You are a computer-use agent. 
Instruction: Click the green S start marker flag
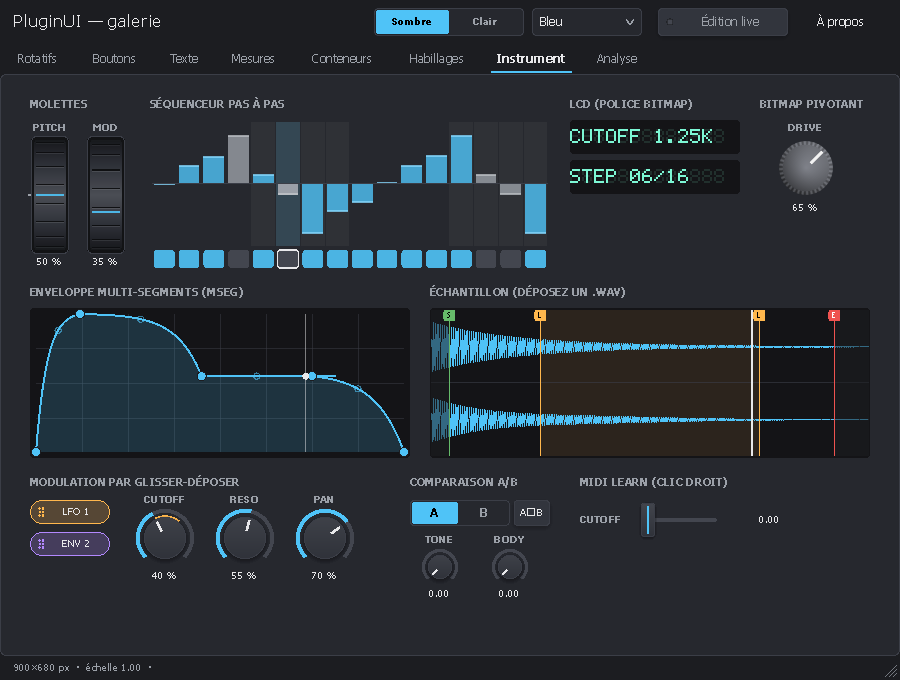[x=449, y=315]
